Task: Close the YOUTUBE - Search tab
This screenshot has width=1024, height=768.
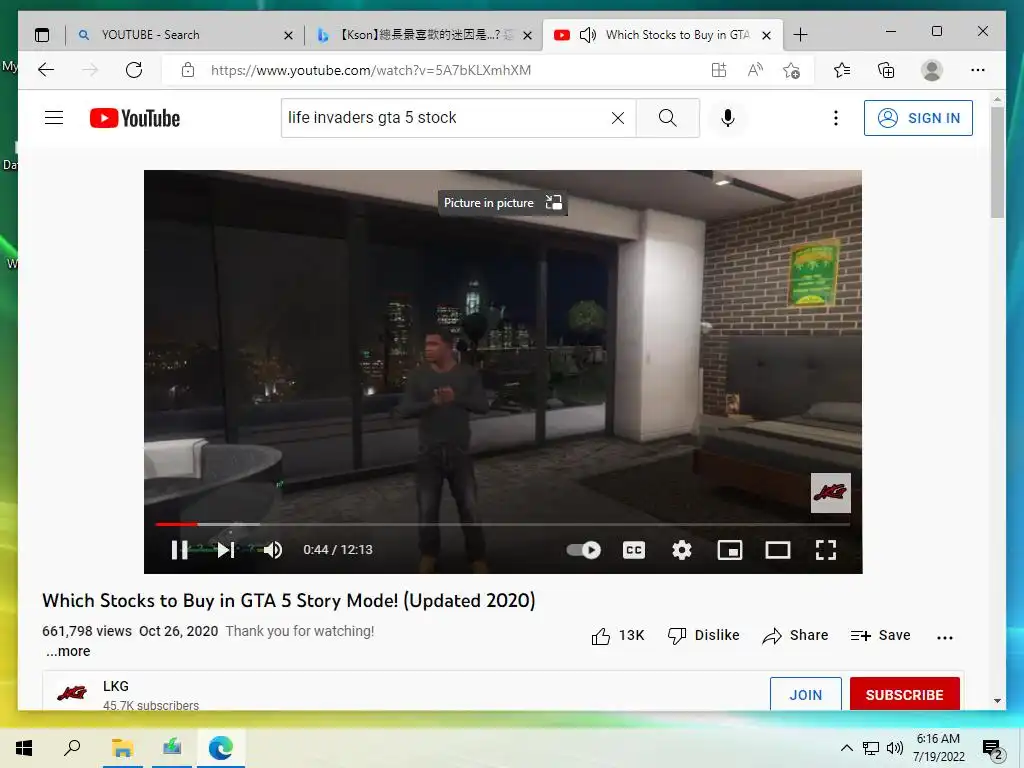Action: click(x=288, y=35)
